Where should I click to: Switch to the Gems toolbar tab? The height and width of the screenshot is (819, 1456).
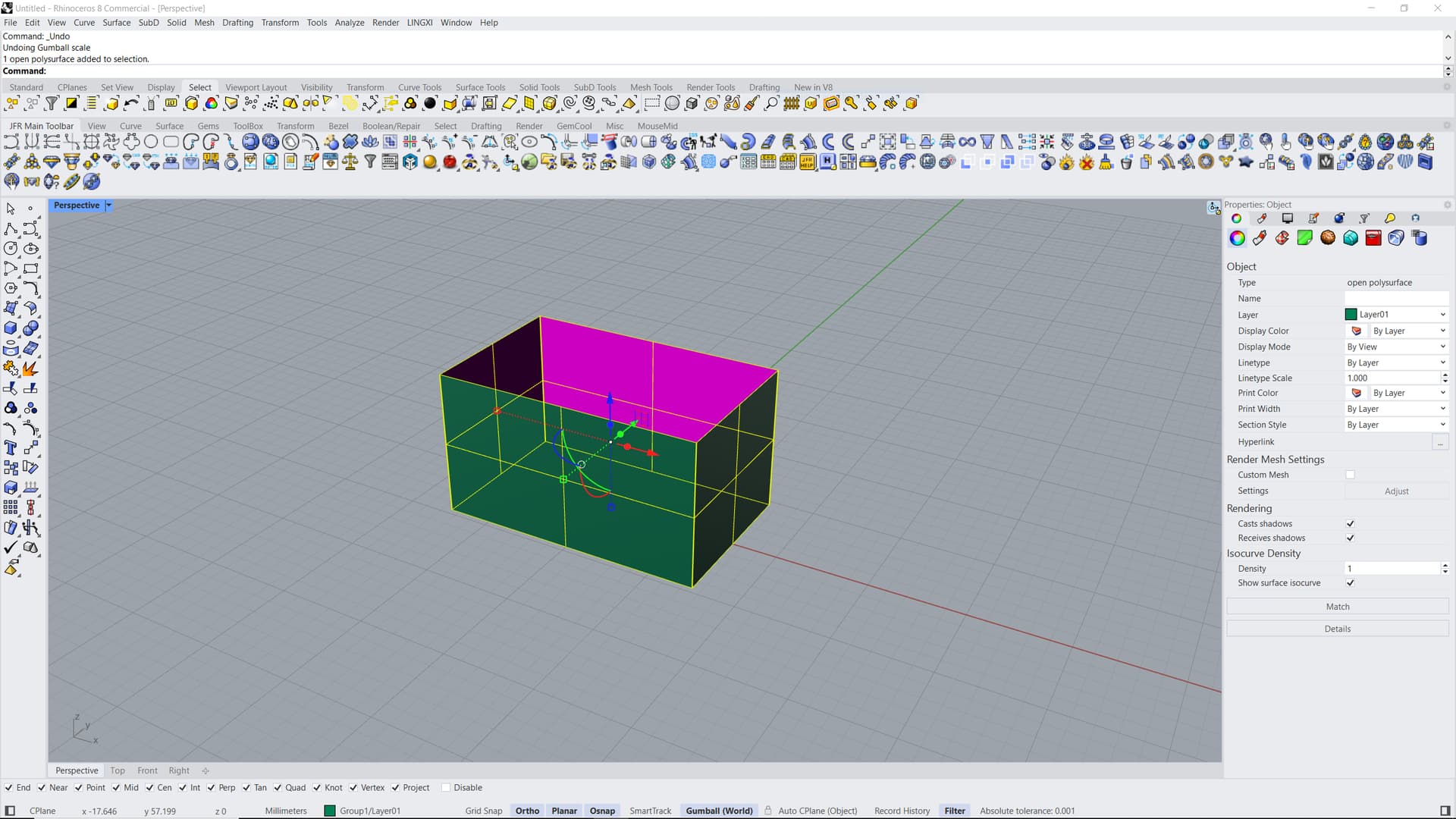coord(208,126)
